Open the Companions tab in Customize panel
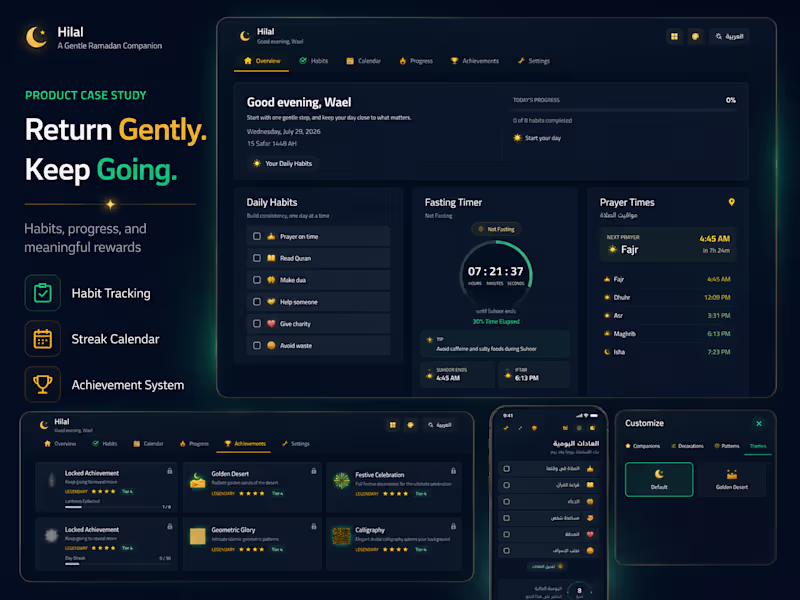This screenshot has width=800, height=600. pos(643,446)
